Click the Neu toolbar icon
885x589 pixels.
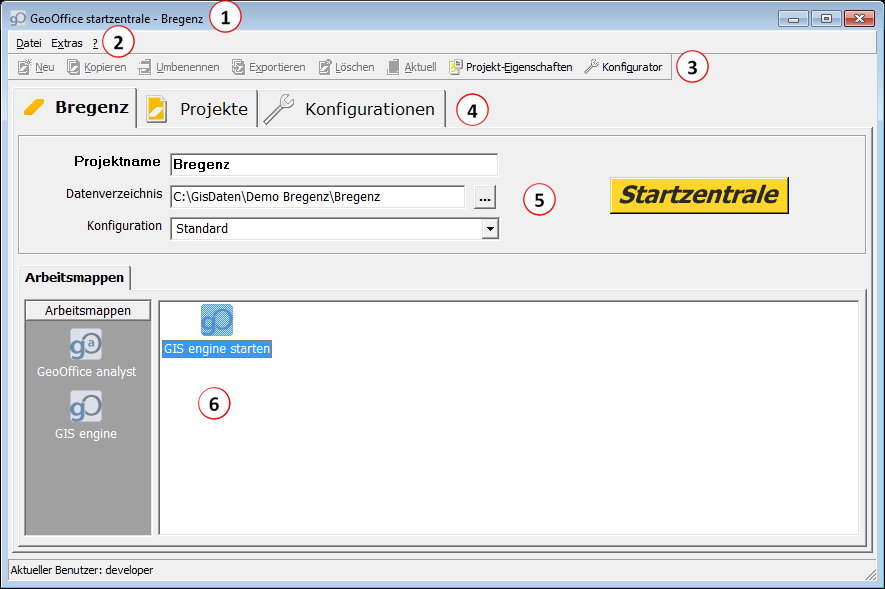26,67
